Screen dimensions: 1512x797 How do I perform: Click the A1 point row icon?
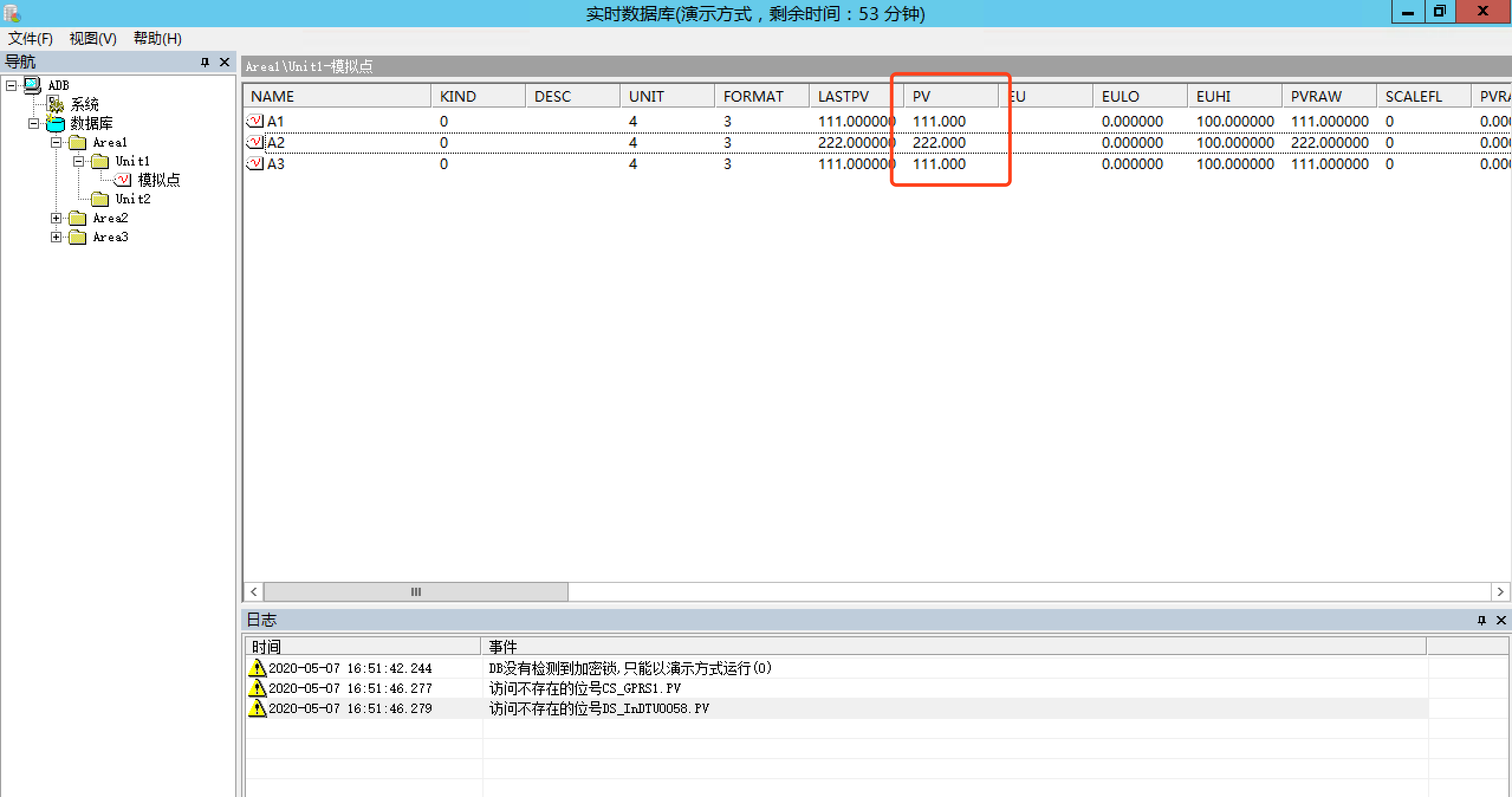(x=255, y=121)
